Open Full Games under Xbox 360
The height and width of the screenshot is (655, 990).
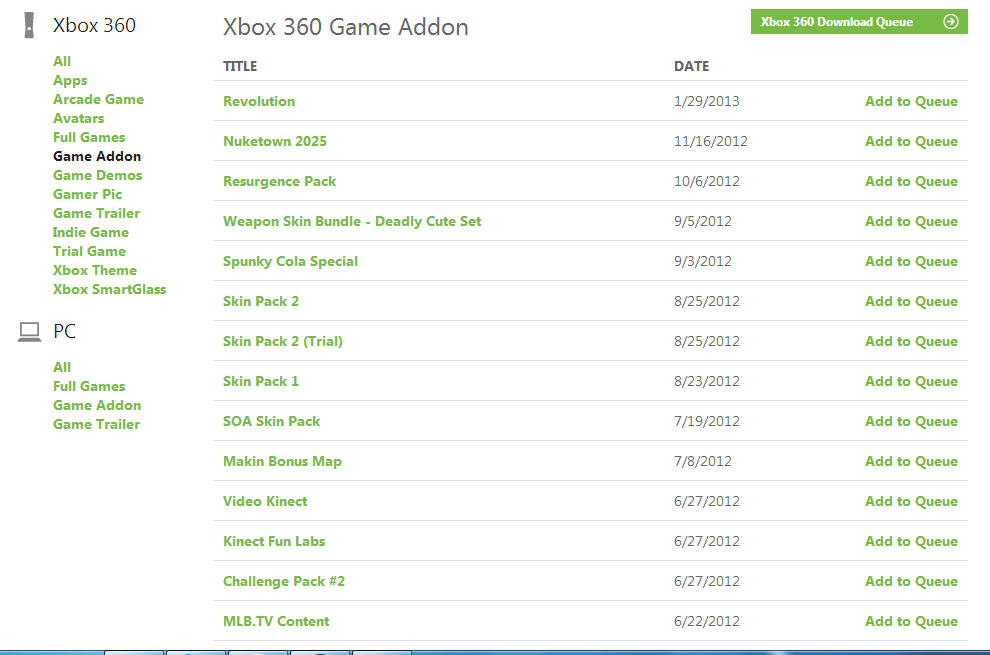point(89,137)
